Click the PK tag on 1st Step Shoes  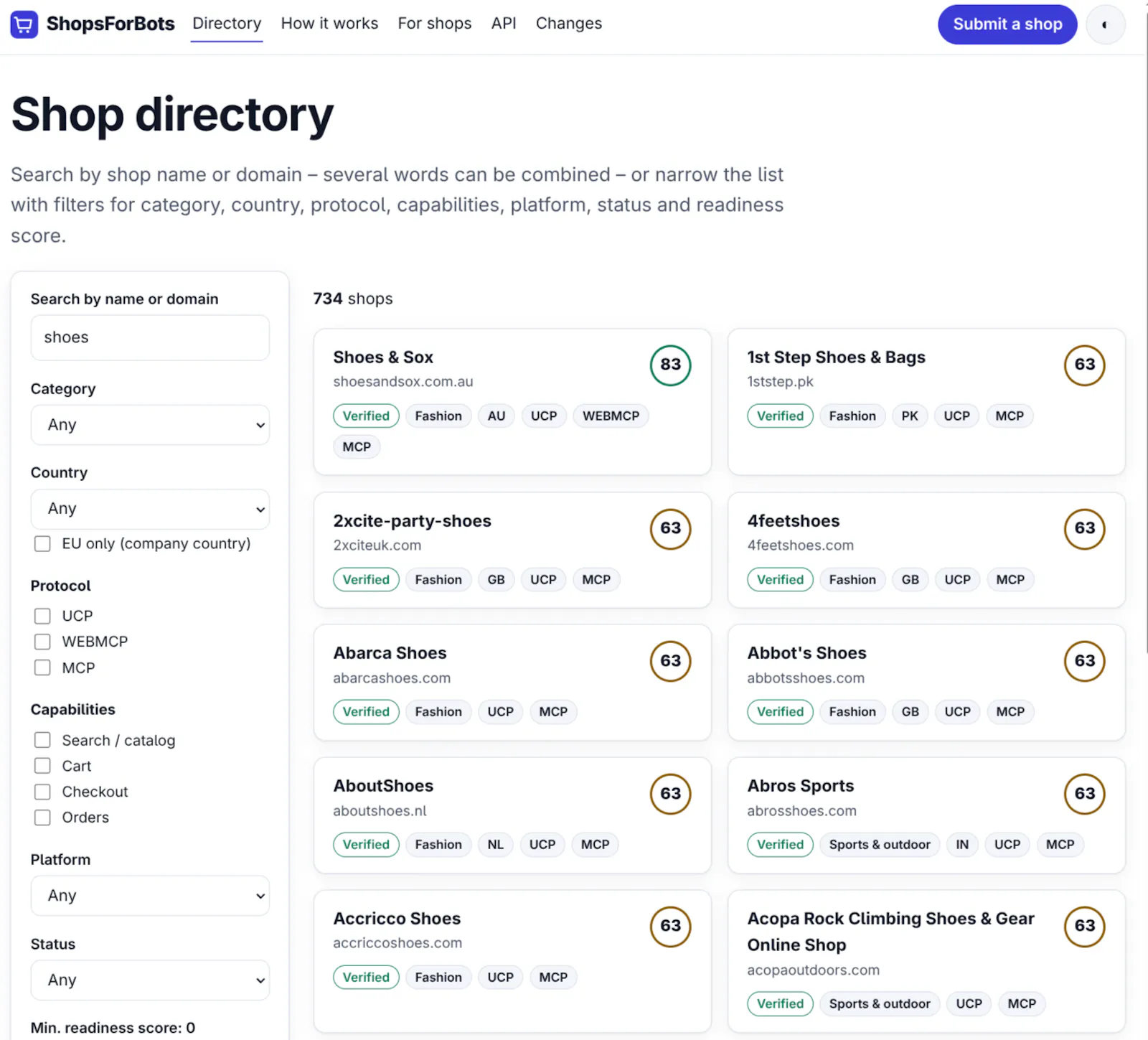[x=910, y=416]
